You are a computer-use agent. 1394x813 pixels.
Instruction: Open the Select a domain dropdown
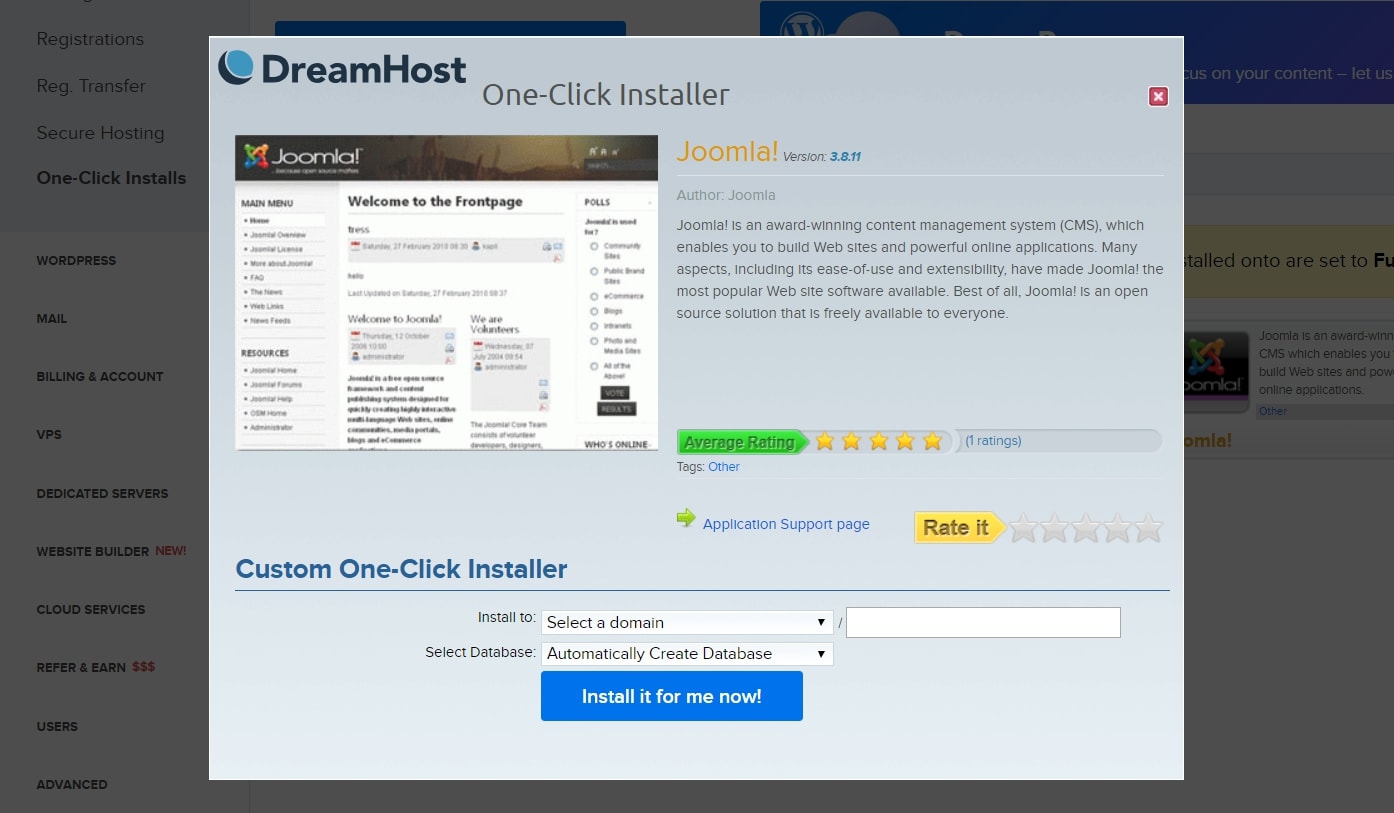687,622
